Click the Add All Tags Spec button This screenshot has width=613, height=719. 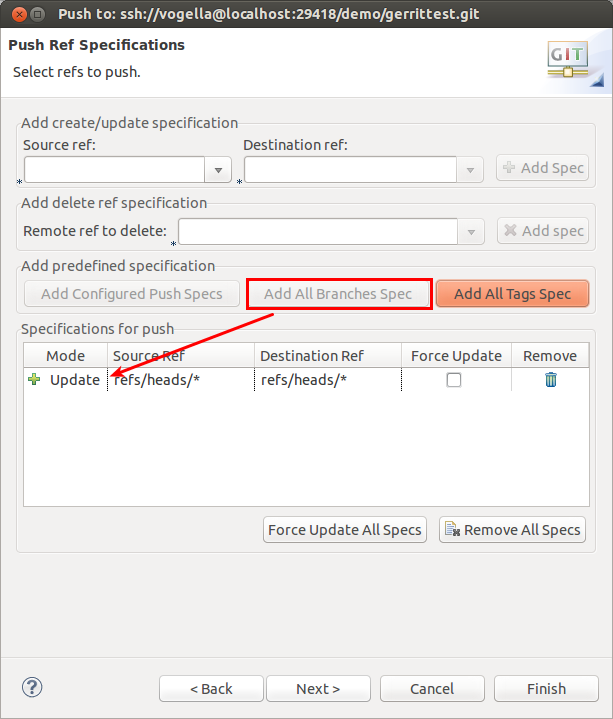pos(513,293)
